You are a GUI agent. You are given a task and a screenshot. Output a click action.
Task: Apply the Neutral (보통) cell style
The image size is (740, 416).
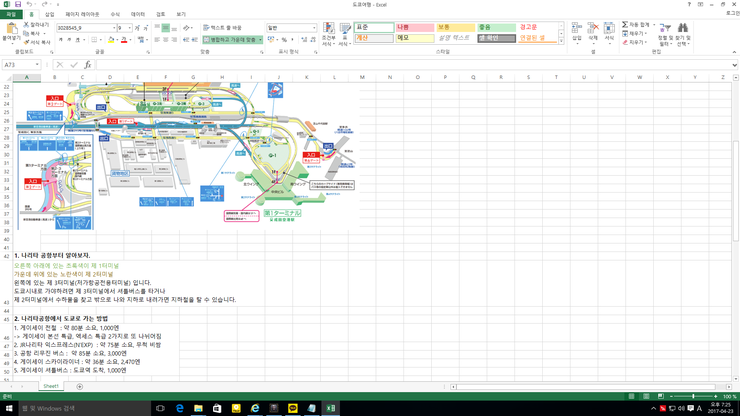point(455,27)
